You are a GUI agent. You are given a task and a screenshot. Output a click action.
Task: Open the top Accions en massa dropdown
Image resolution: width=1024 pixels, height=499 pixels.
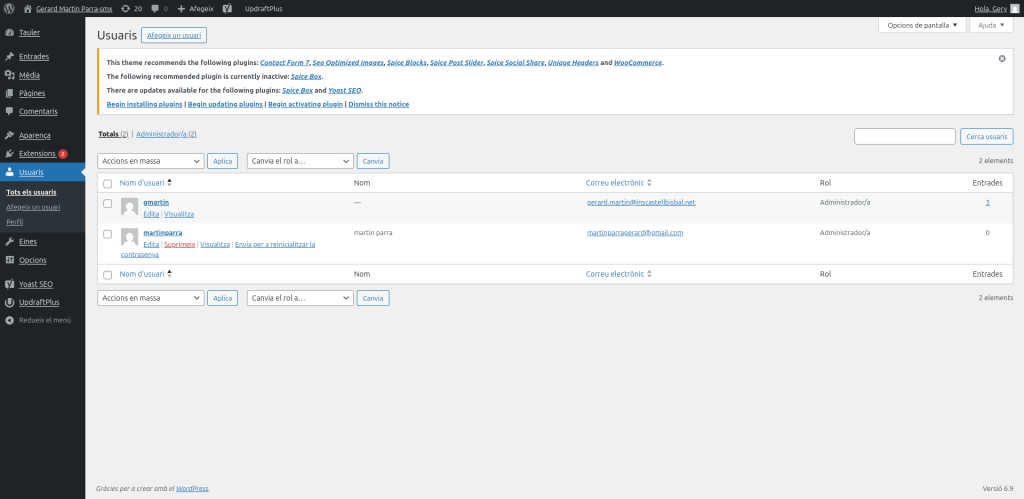click(x=150, y=160)
